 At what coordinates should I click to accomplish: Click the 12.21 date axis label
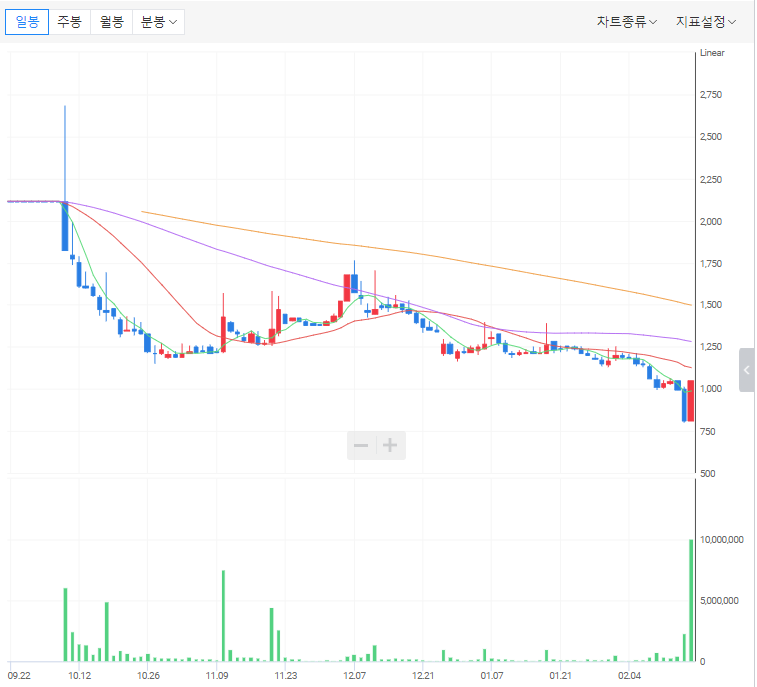tap(423, 675)
